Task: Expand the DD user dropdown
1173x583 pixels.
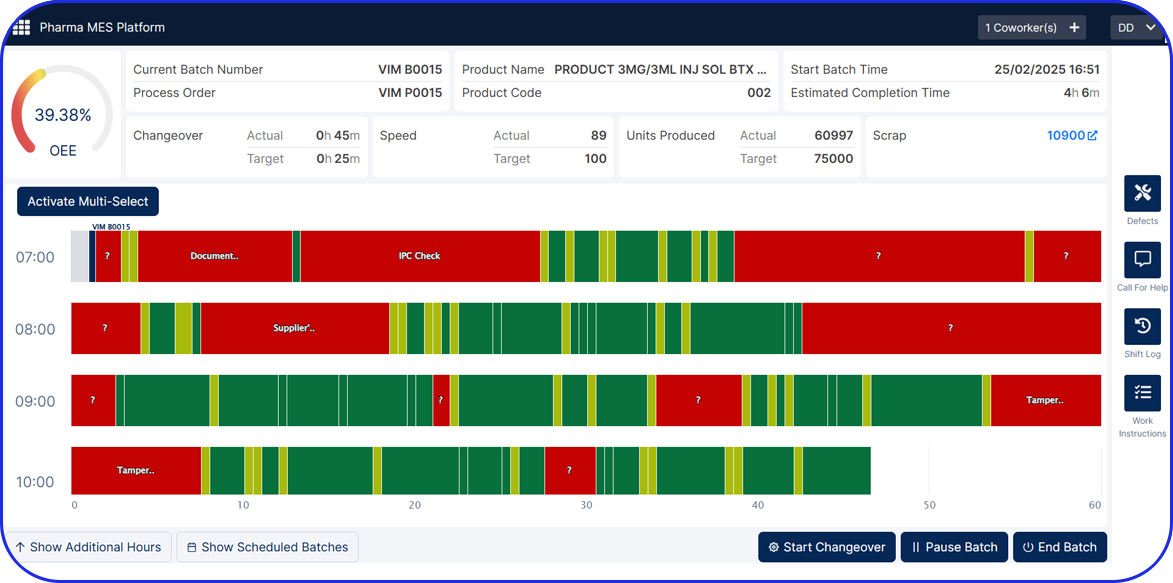Action: 1137,28
